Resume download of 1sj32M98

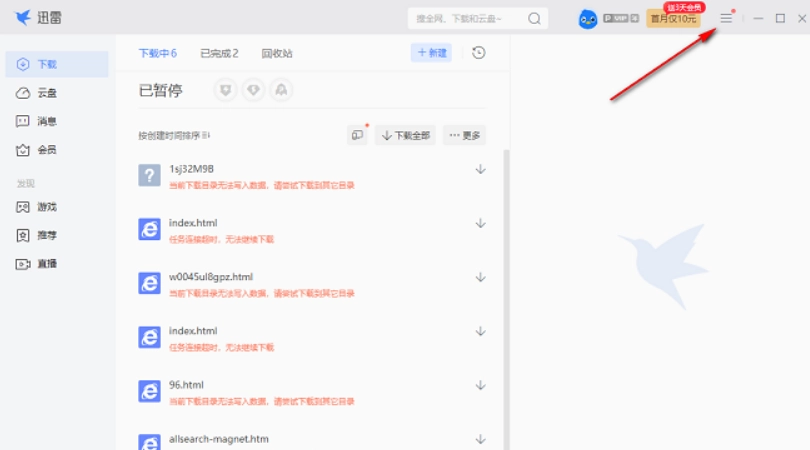(480, 169)
